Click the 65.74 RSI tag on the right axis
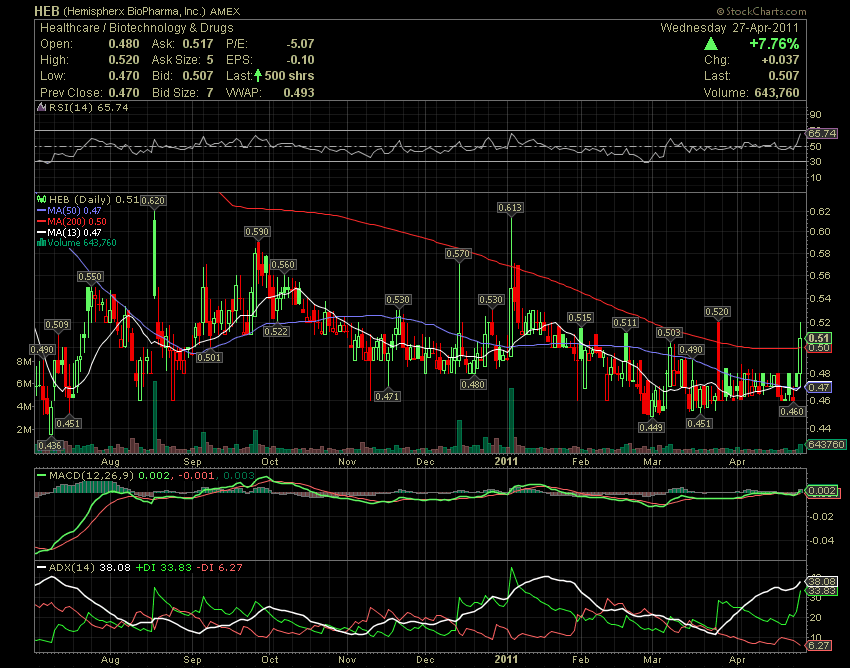 pos(822,133)
